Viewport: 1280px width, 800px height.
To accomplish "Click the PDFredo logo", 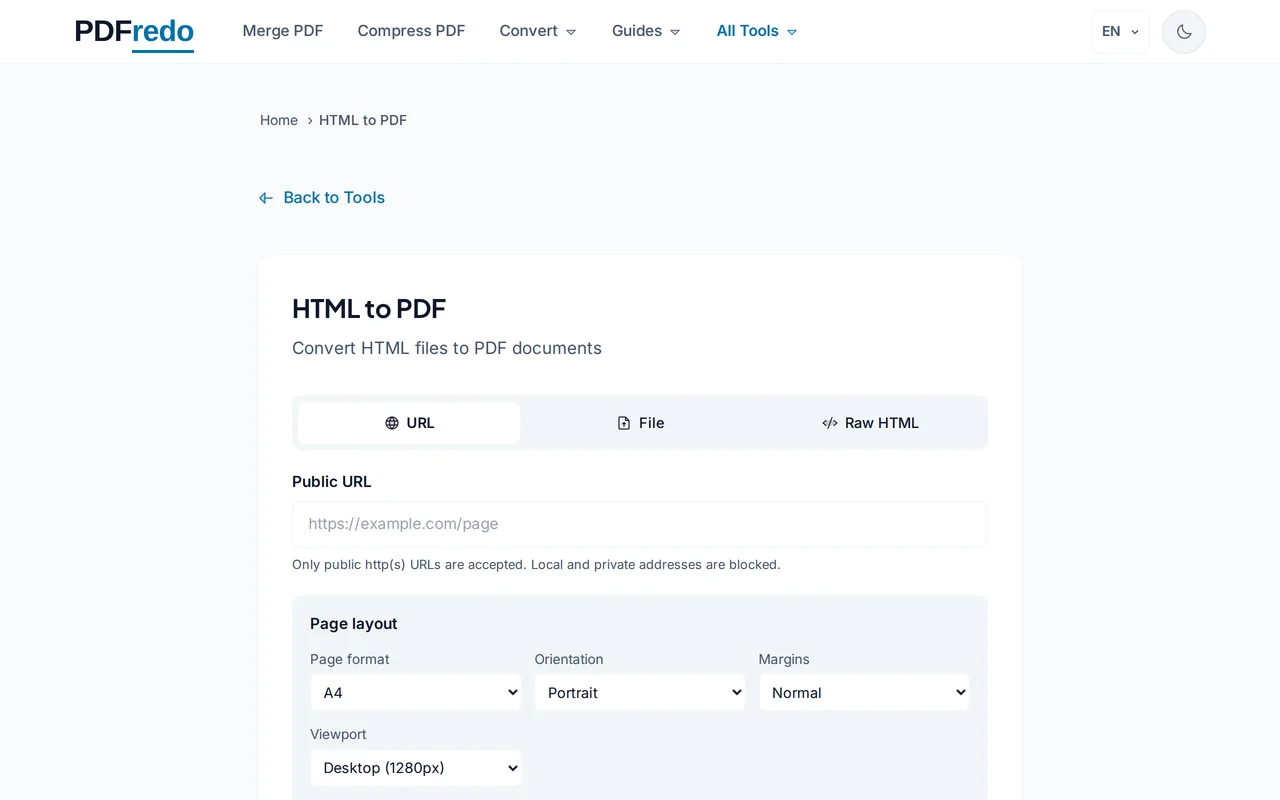I will [133, 31].
